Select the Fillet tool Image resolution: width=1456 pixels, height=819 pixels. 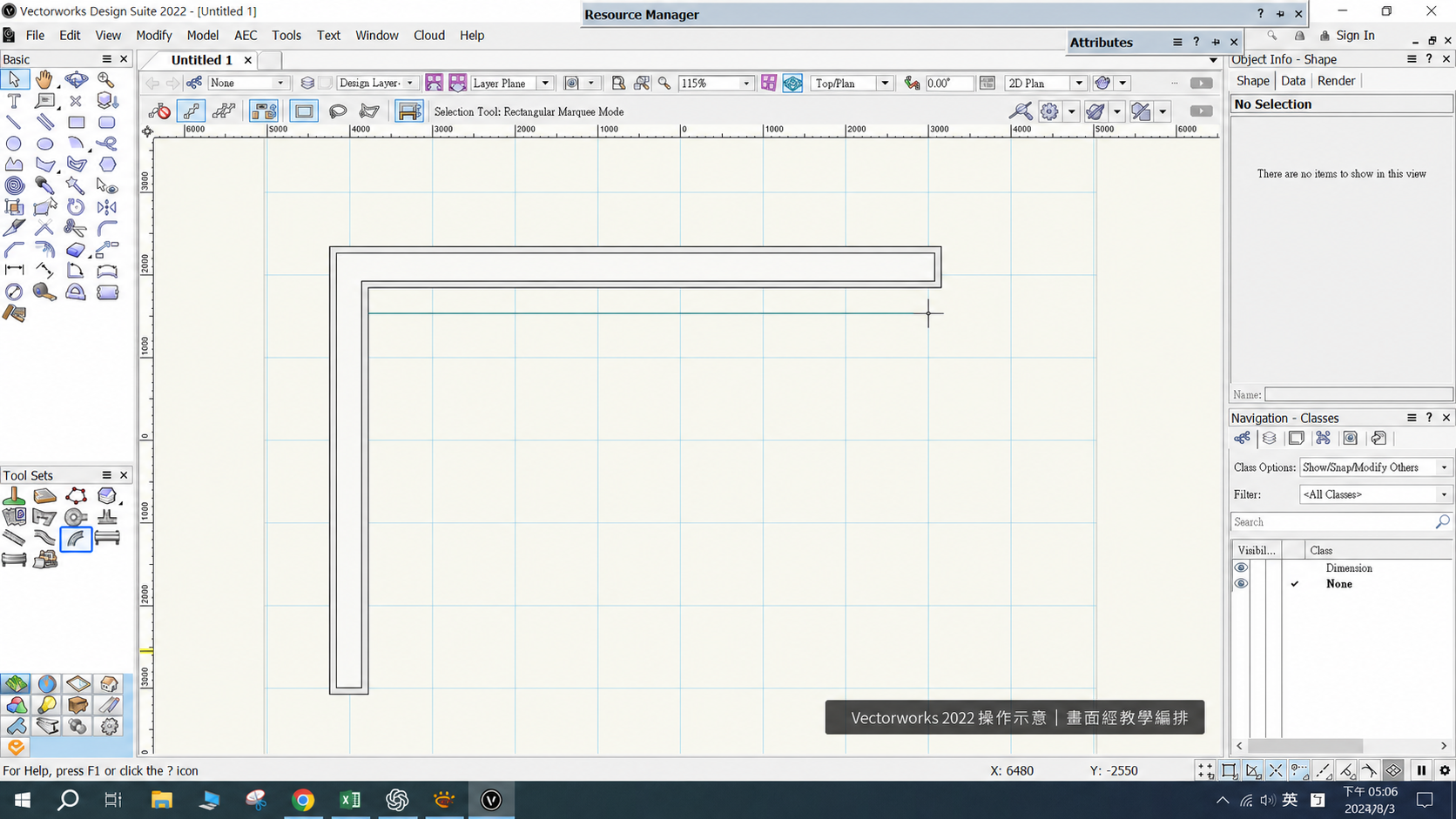(106, 228)
